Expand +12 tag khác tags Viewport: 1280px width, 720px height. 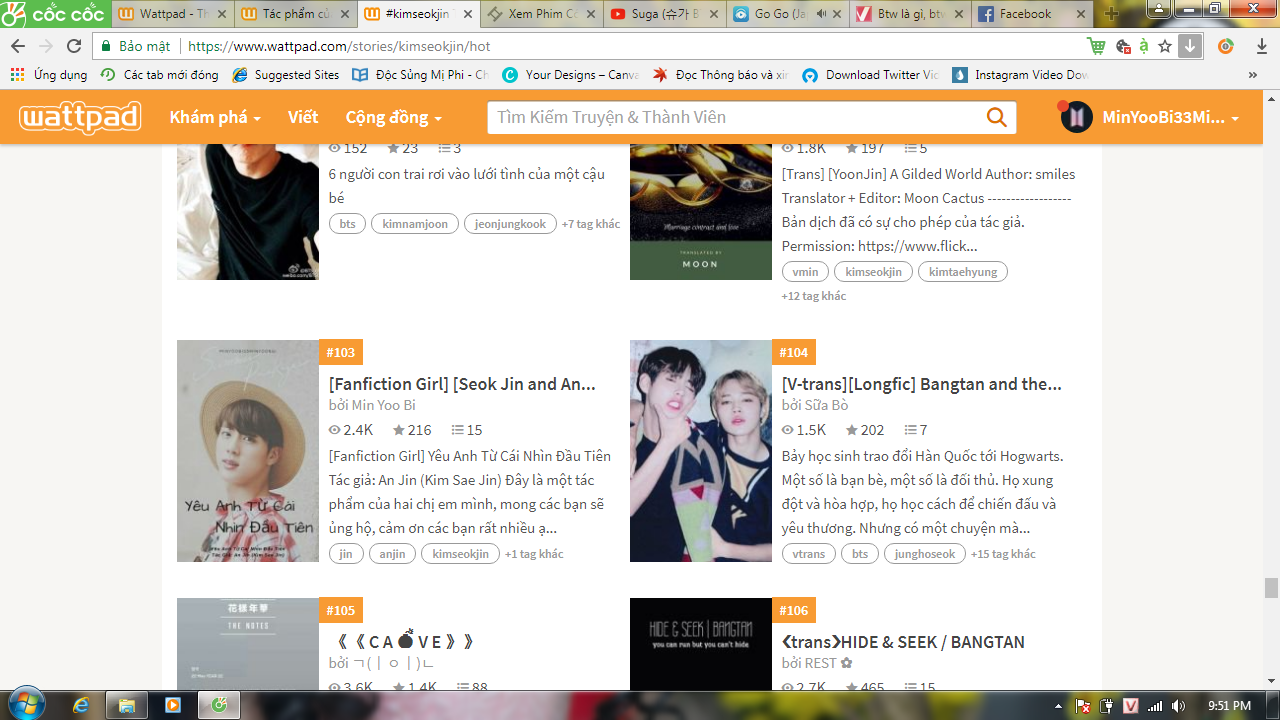(x=814, y=296)
